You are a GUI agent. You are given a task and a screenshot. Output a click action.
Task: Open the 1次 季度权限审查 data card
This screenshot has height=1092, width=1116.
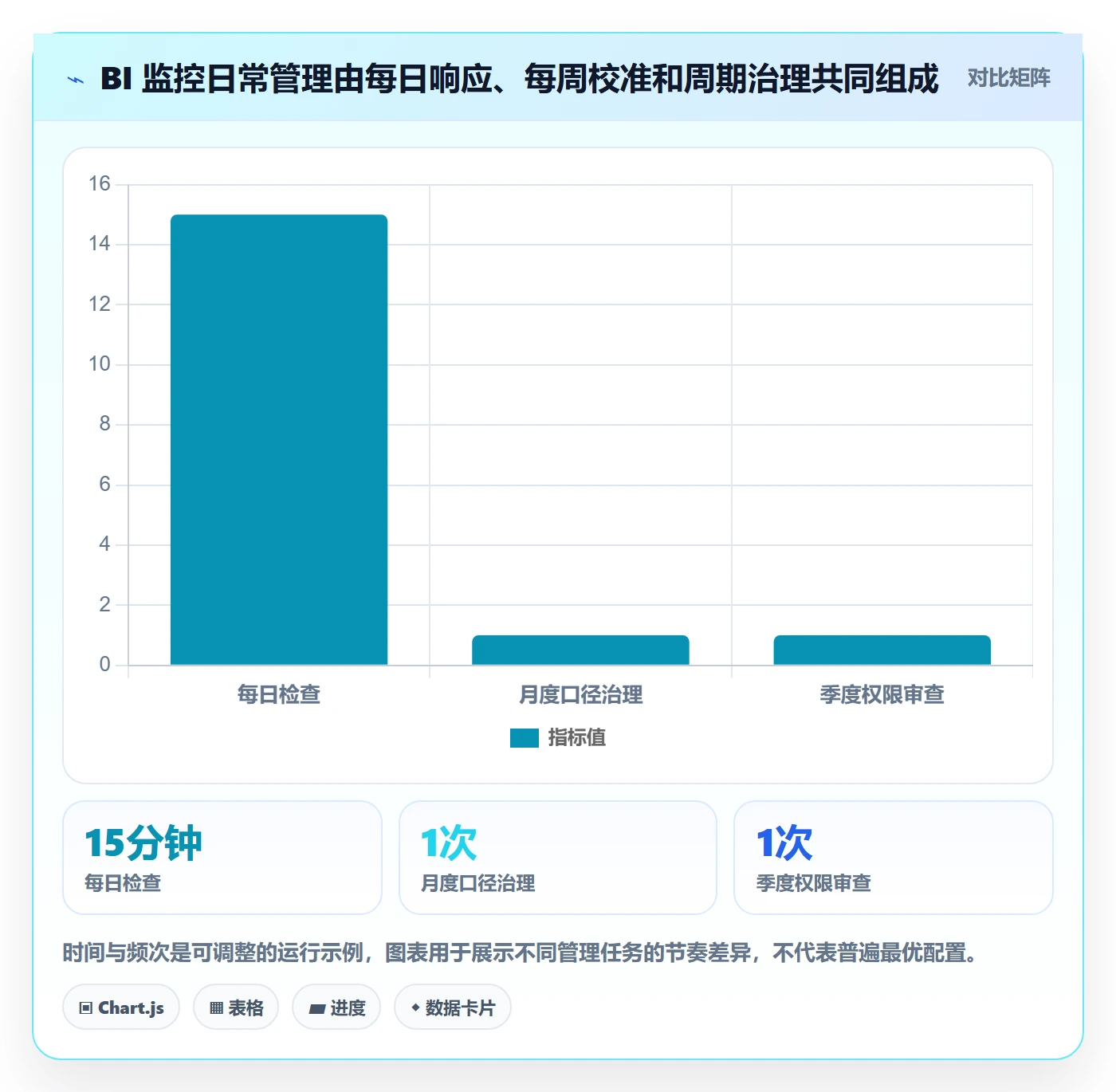tap(894, 858)
